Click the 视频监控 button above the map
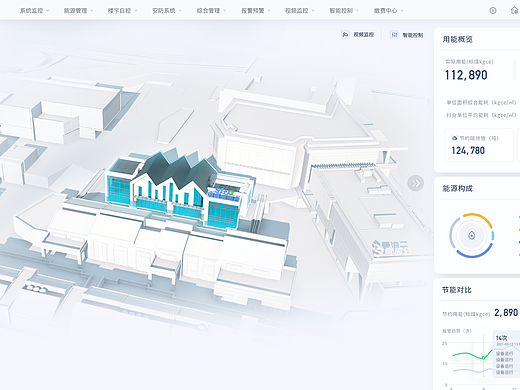 coord(358,34)
